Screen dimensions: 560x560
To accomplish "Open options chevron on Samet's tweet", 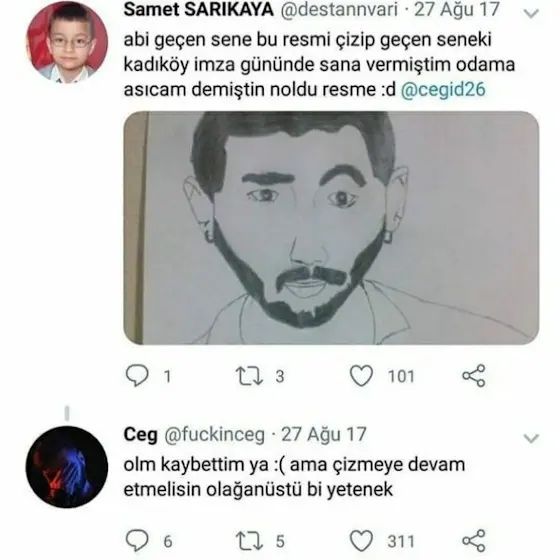I will 531,13.
